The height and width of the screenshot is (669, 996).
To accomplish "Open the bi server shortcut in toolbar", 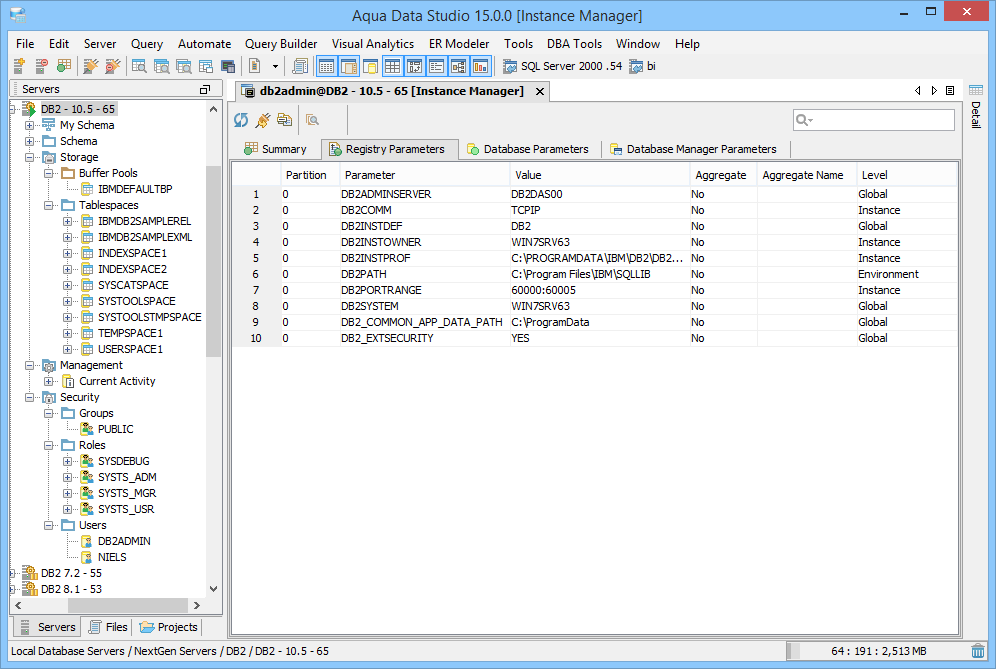I will [x=642, y=66].
